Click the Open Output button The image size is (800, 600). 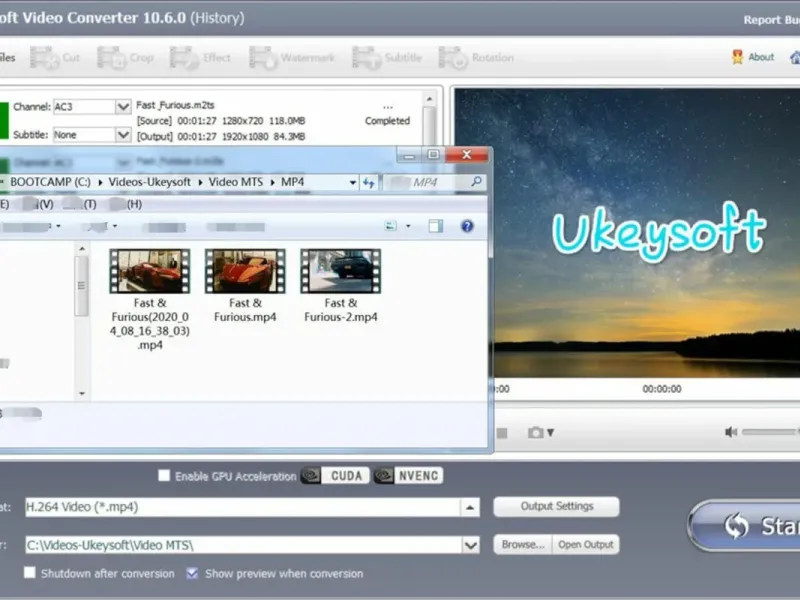click(x=586, y=544)
